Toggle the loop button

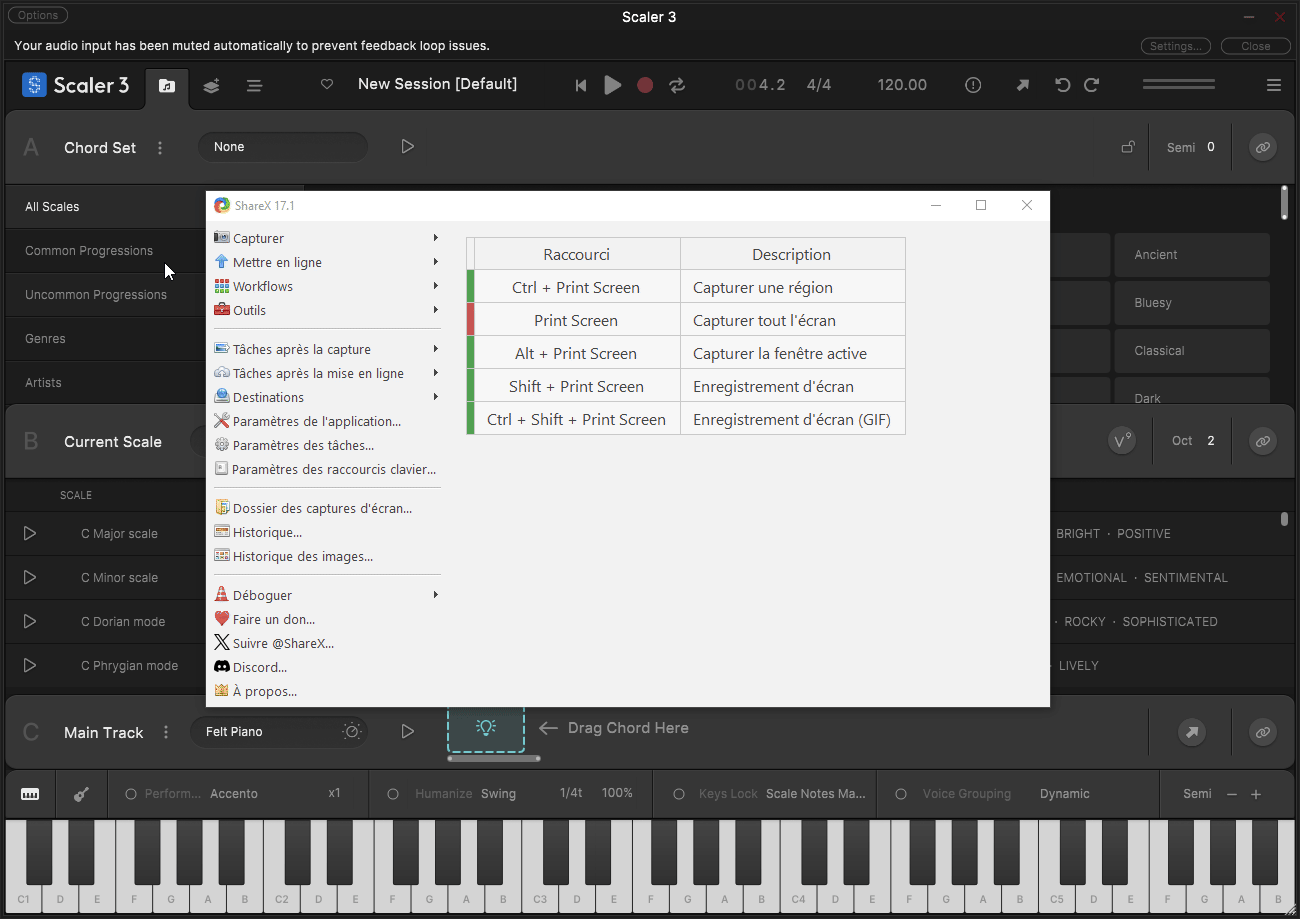click(677, 86)
